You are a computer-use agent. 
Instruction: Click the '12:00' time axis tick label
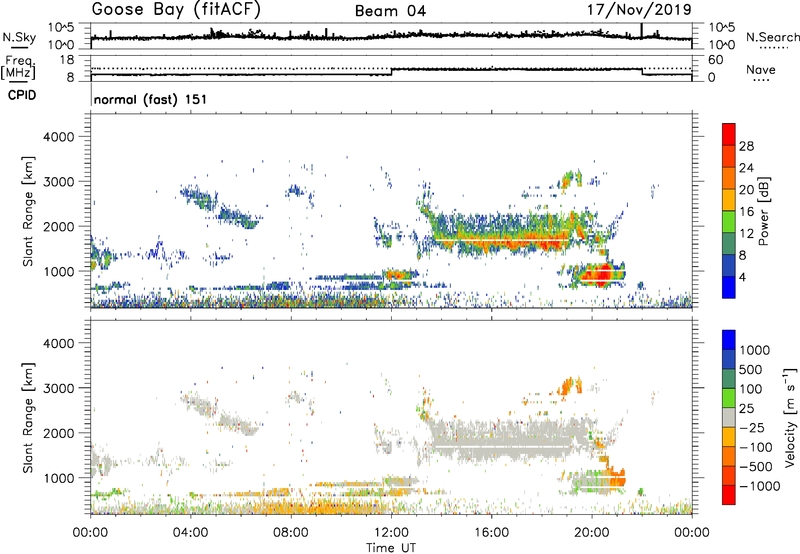391,533
